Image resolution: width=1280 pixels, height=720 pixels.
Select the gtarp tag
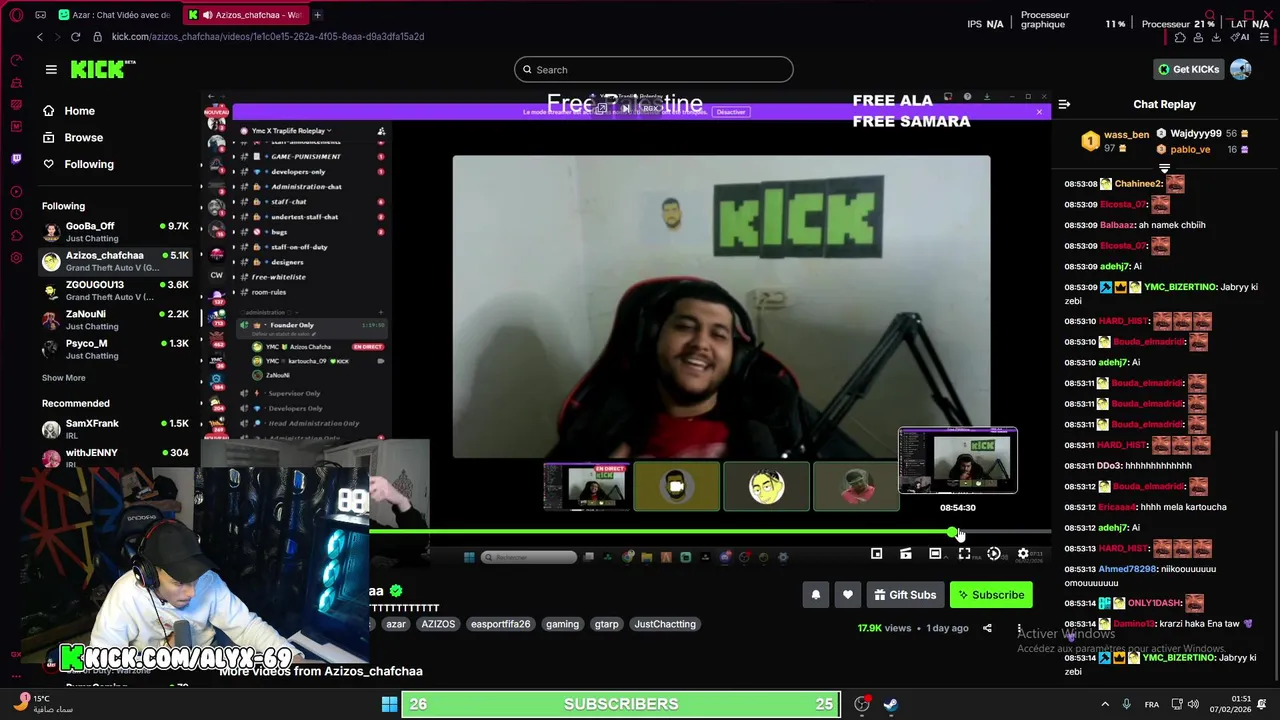pyautogui.click(x=607, y=624)
